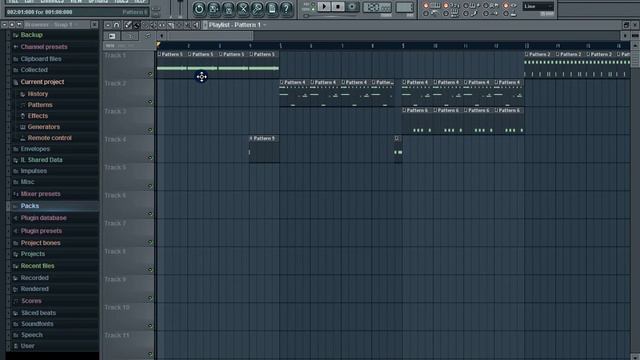This screenshot has width=640, height=360.
Task: Click the note icon beside playlist scrollbar
Action: [147, 36]
